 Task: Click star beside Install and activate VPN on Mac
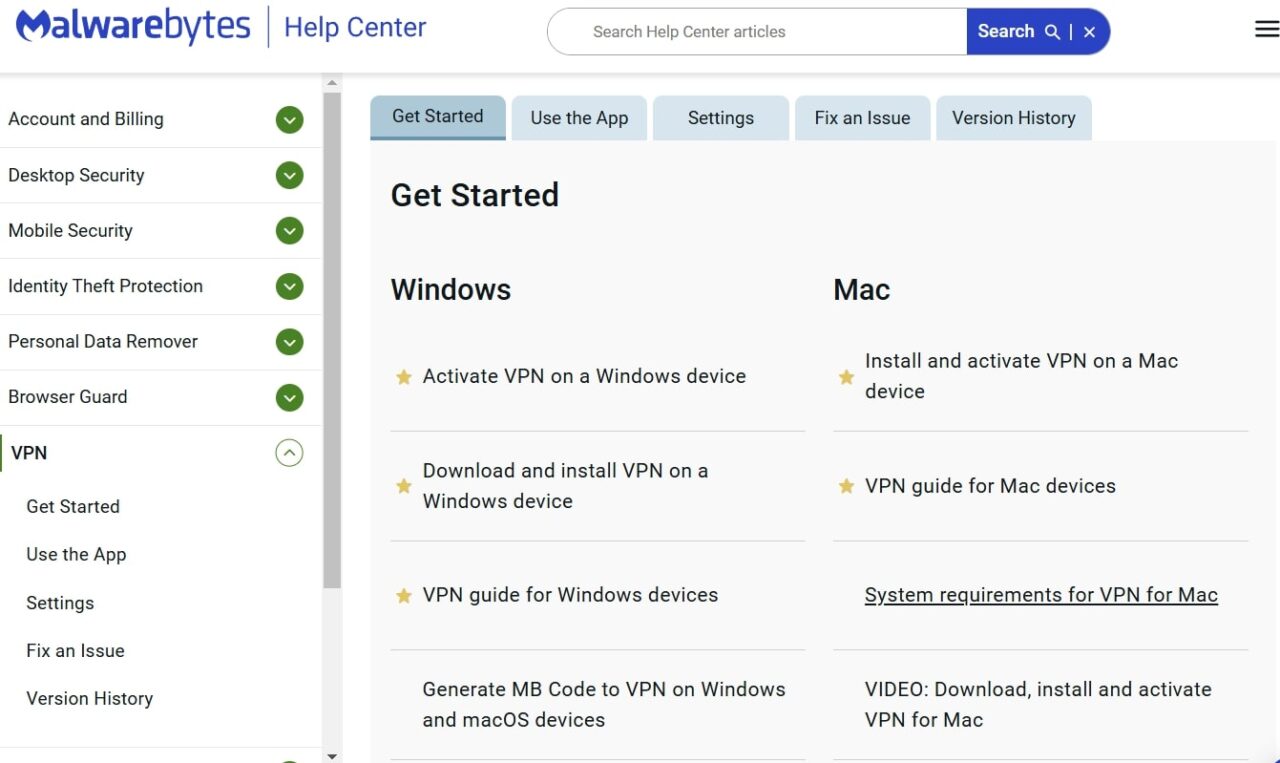click(846, 377)
